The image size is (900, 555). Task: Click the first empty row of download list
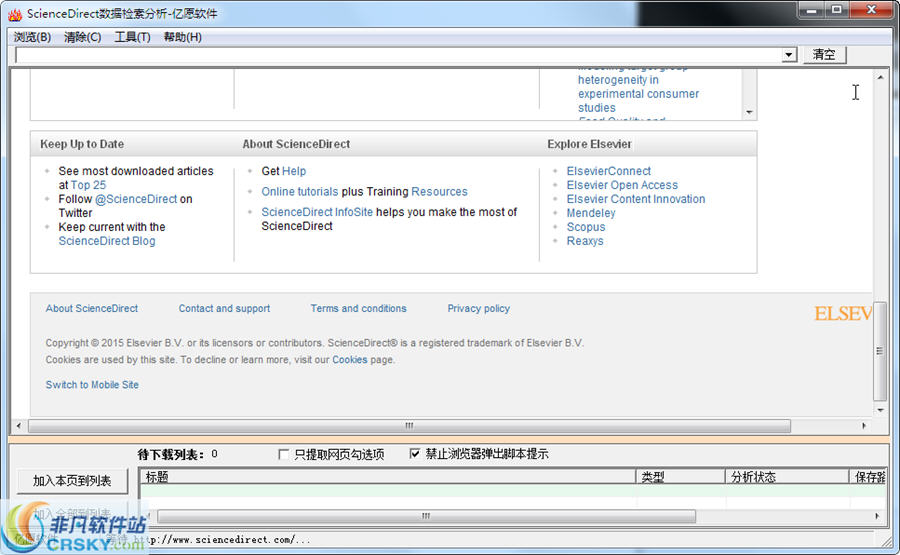[513, 491]
